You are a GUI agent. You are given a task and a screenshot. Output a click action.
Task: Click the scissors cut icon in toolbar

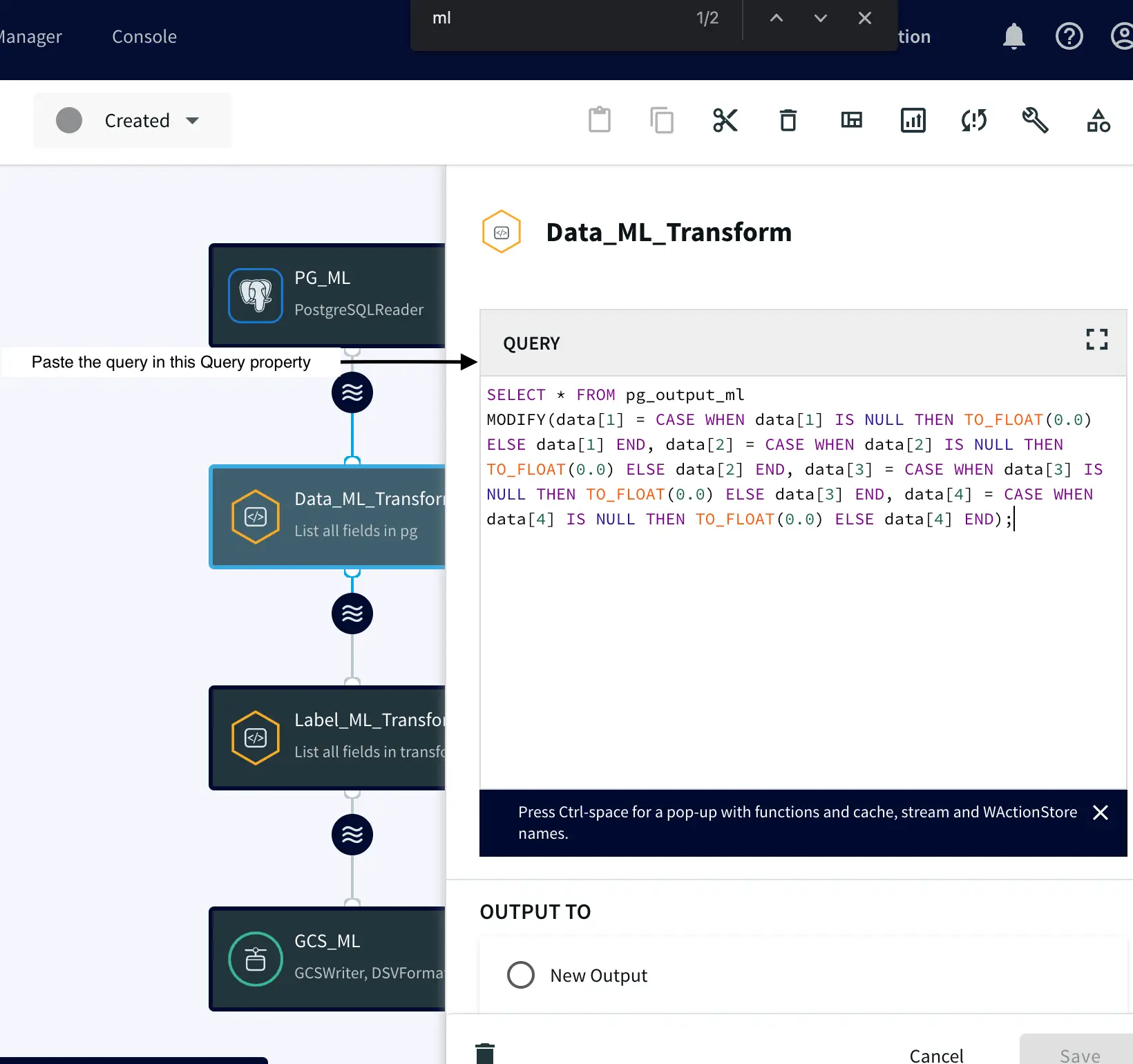click(725, 120)
